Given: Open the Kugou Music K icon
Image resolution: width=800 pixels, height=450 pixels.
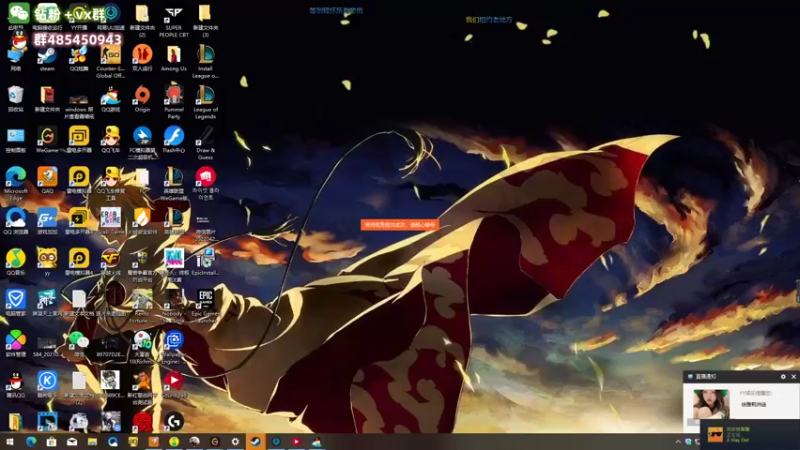Looking at the screenshot, I should 47,383.
